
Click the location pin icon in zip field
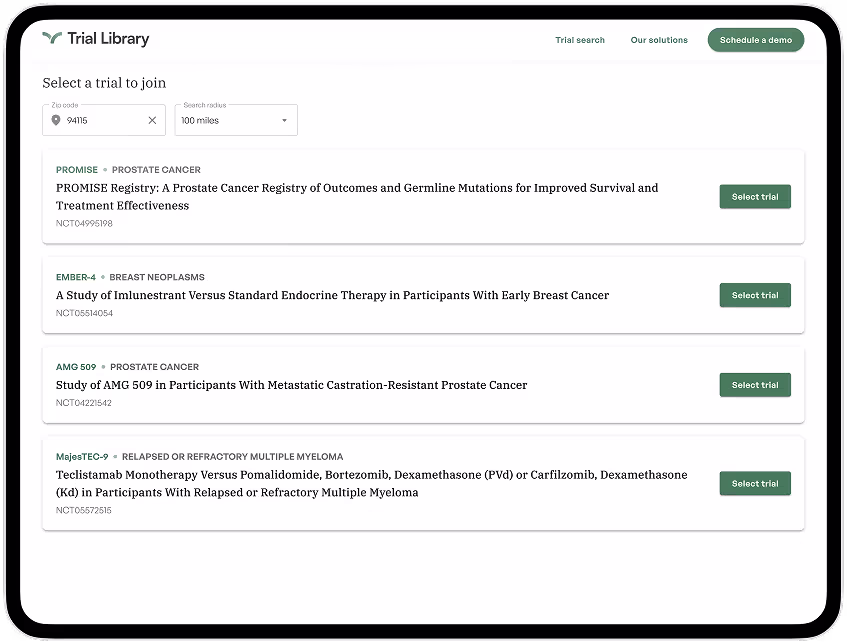click(56, 120)
